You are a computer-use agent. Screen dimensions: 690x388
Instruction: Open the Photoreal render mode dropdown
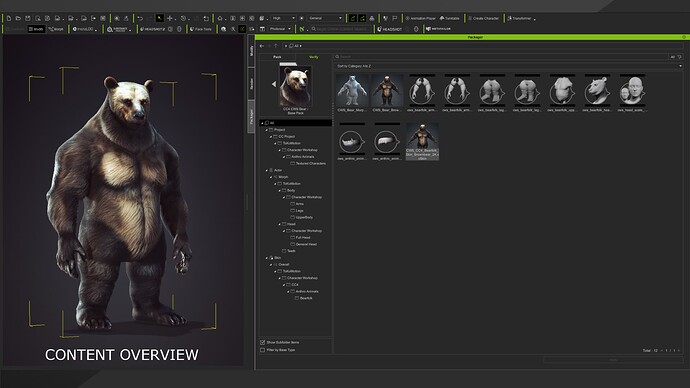[280, 29]
